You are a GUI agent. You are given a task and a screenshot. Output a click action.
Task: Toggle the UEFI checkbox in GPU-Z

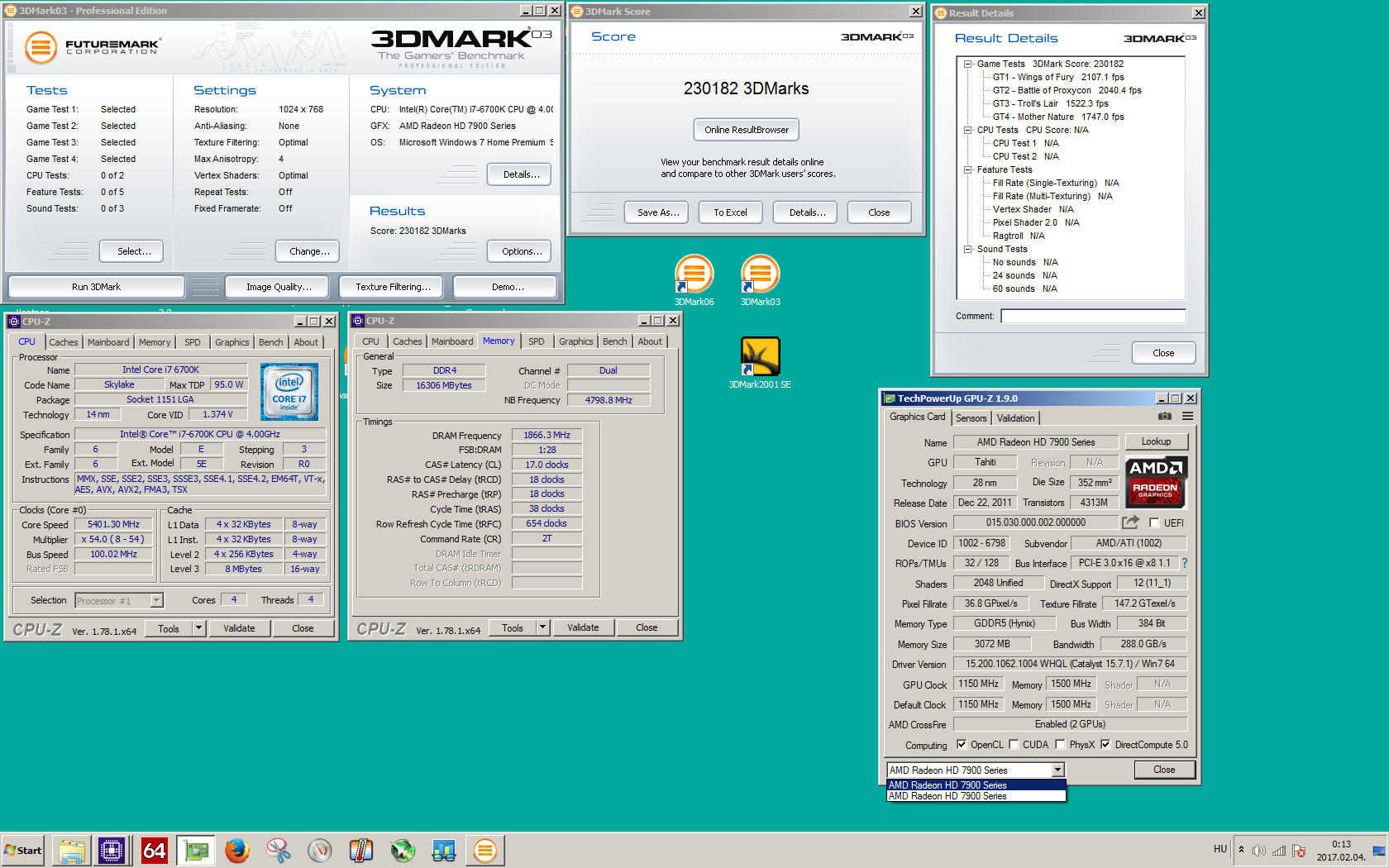pyautogui.click(x=1154, y=522)
